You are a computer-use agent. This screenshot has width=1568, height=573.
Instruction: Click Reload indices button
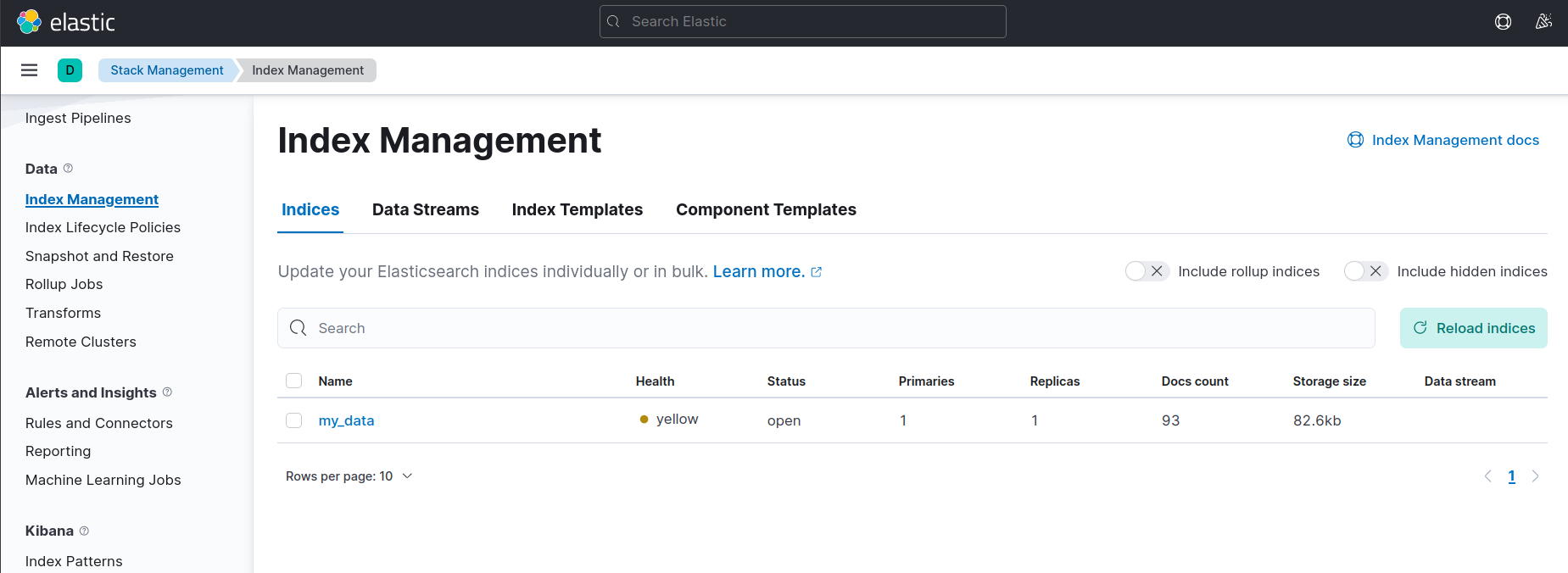click(x=1474, y=328)
